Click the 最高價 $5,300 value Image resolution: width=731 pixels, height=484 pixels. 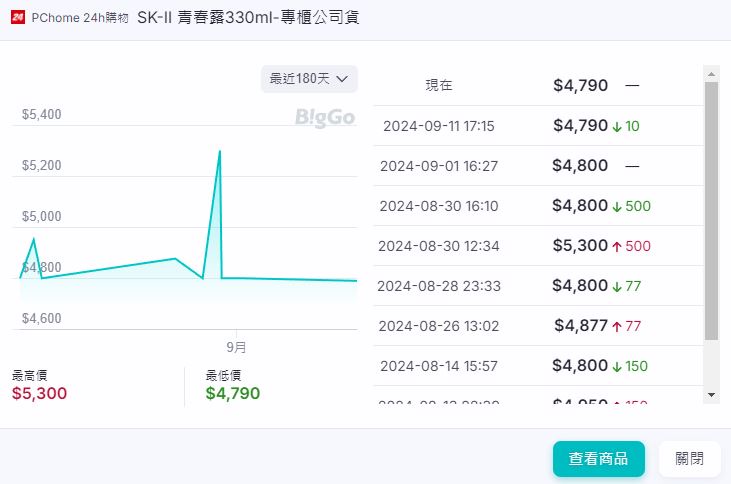[x=40, y=394]
